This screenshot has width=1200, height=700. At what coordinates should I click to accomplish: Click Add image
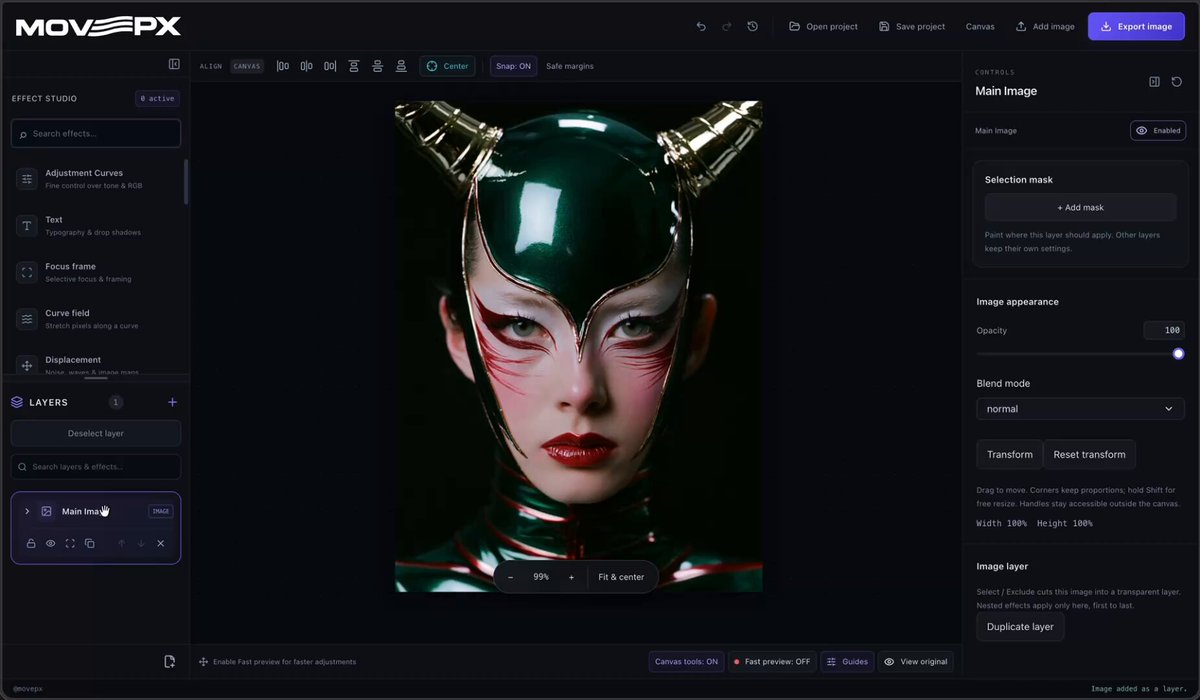pyautogui.click(x=1045, y=26)
